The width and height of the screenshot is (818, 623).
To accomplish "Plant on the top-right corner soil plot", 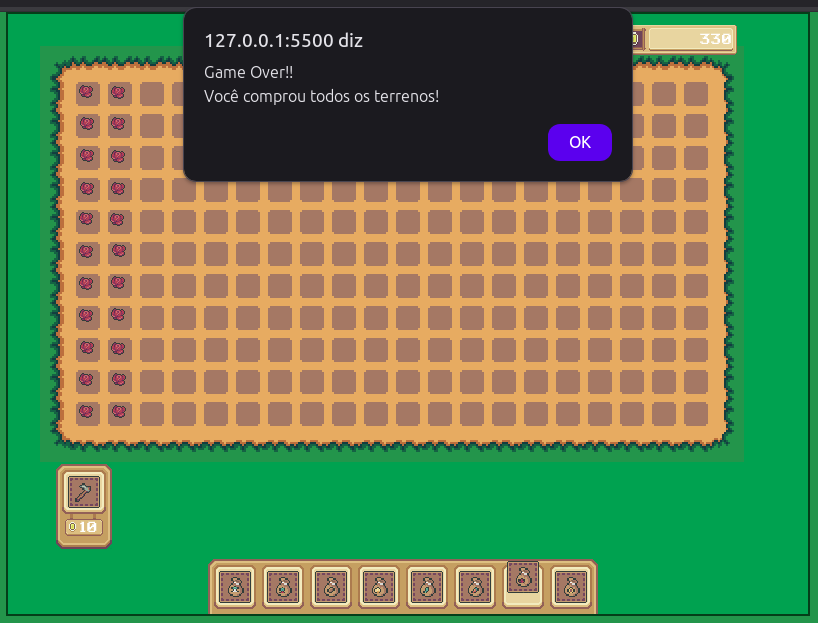I will (x=696, y=94).
